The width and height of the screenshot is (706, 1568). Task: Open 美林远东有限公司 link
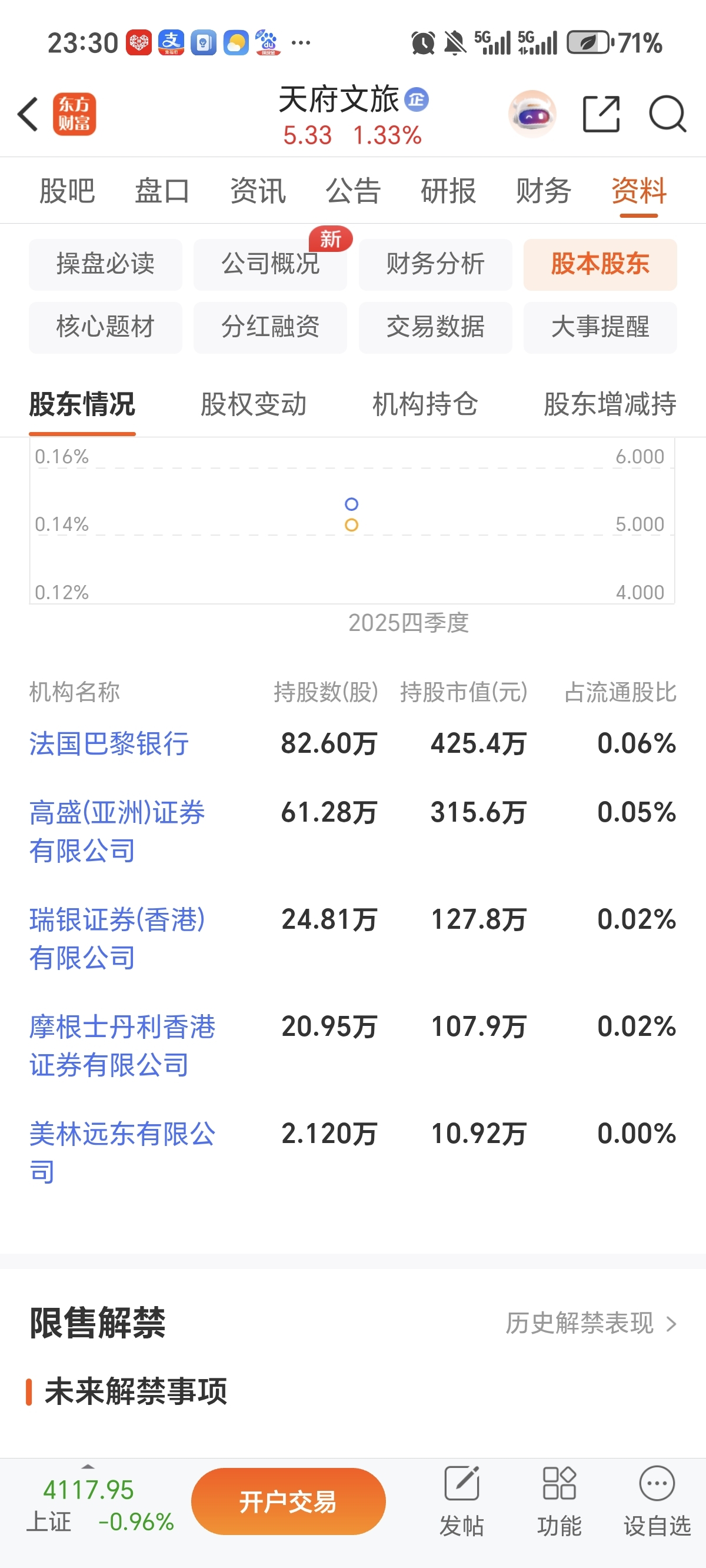coord(122,1153)
